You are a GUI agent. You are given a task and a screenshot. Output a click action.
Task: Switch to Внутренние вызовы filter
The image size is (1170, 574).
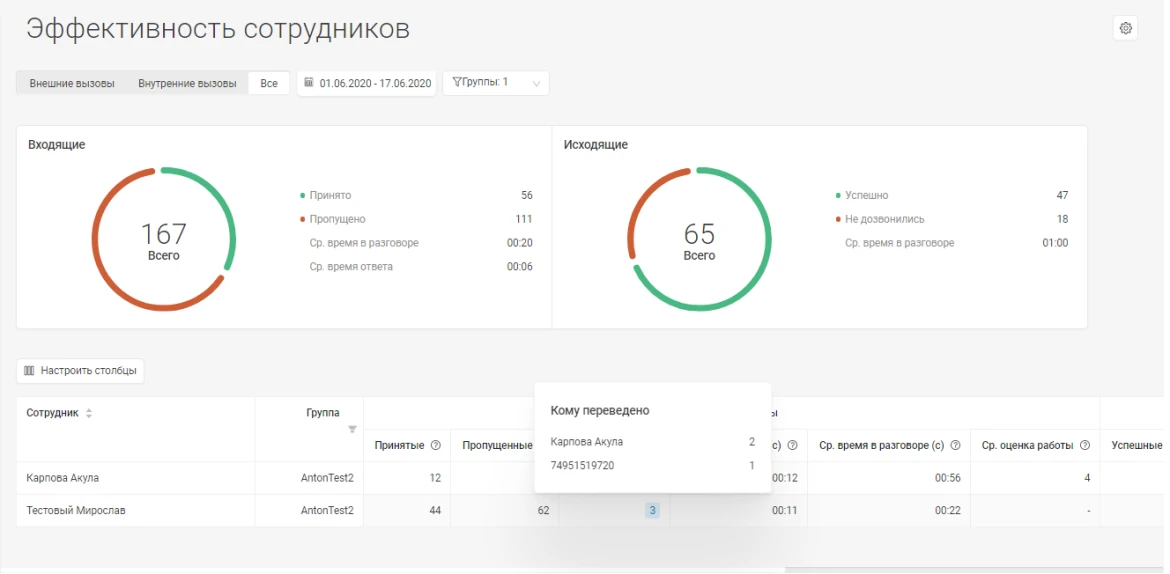click(187, 83)
